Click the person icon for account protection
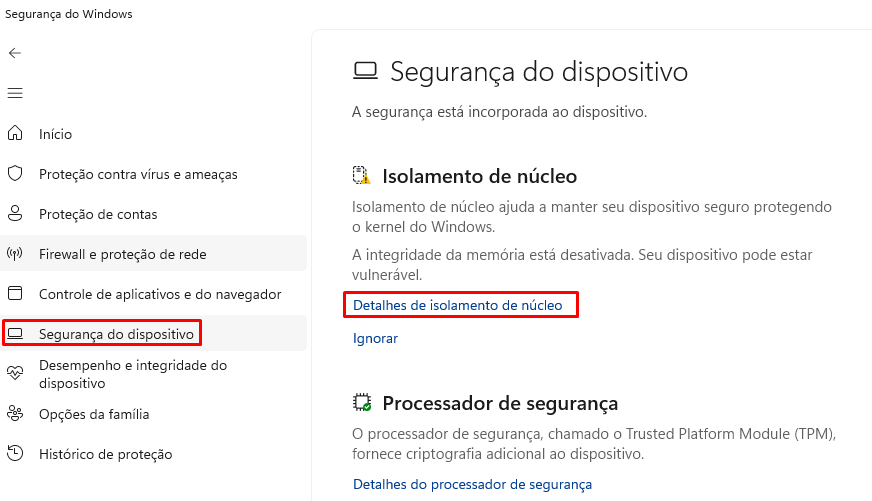The image size is (872, 501). [15, 214]
